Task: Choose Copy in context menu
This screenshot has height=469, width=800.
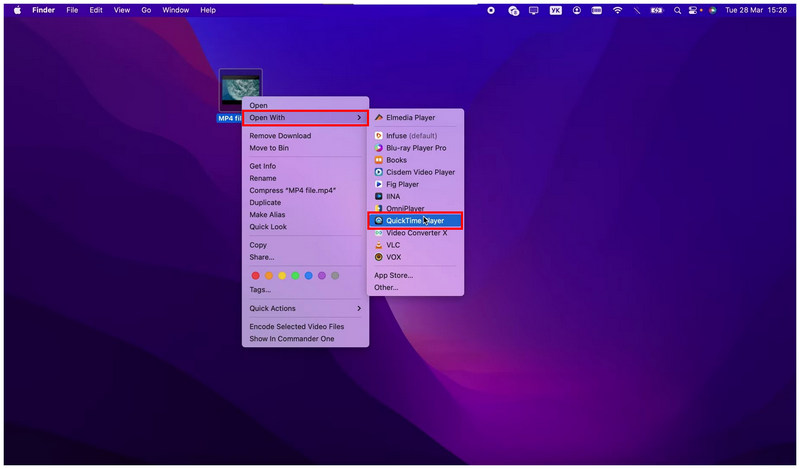Action: pos(305,245)
